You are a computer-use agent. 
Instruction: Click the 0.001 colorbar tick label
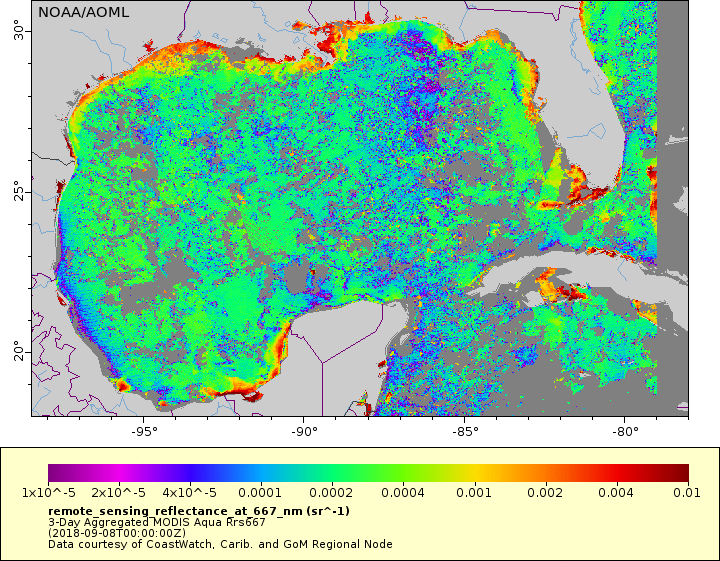point(474,493)
